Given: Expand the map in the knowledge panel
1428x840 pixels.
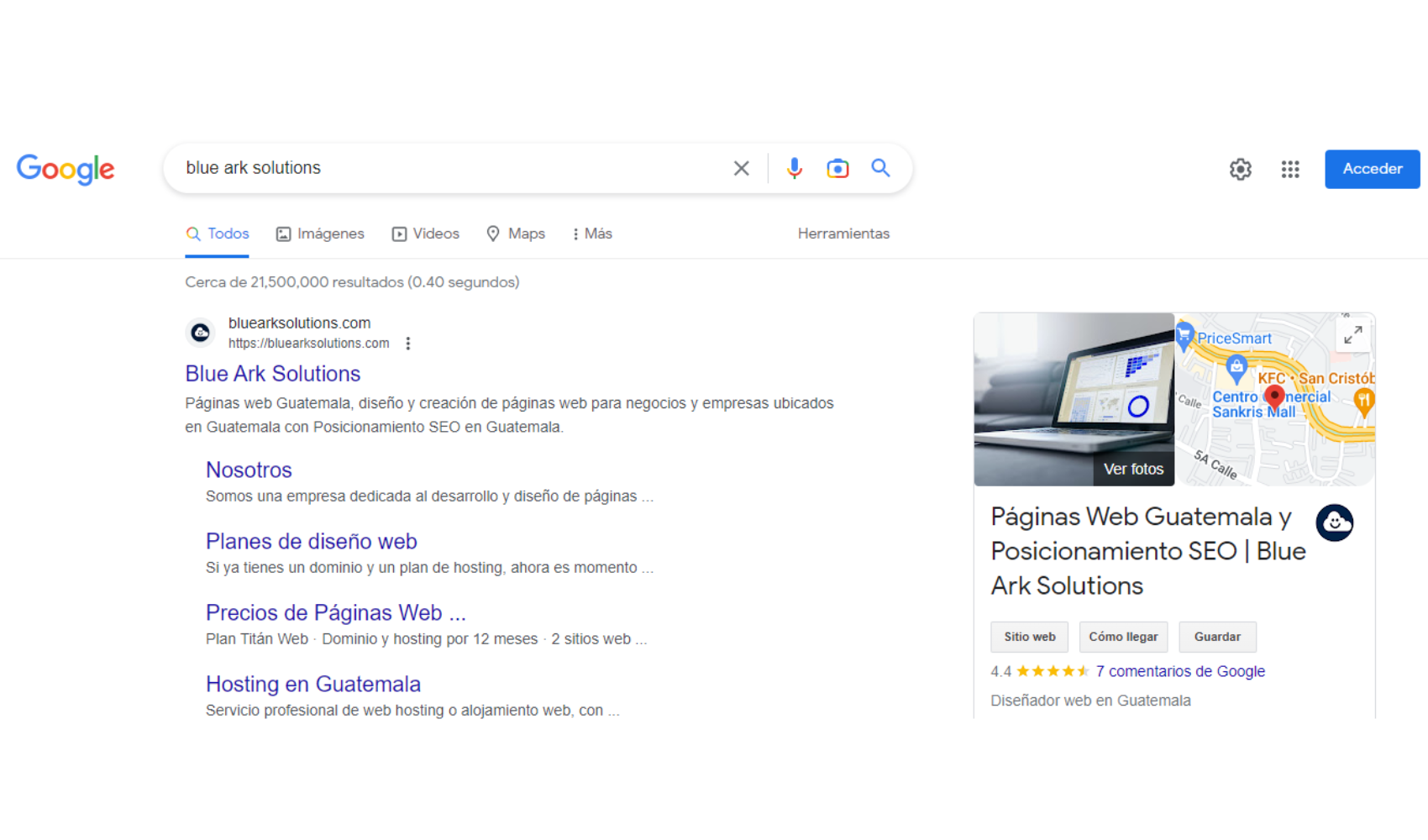Looking at the screenshot, I should tap(1352, 335).
